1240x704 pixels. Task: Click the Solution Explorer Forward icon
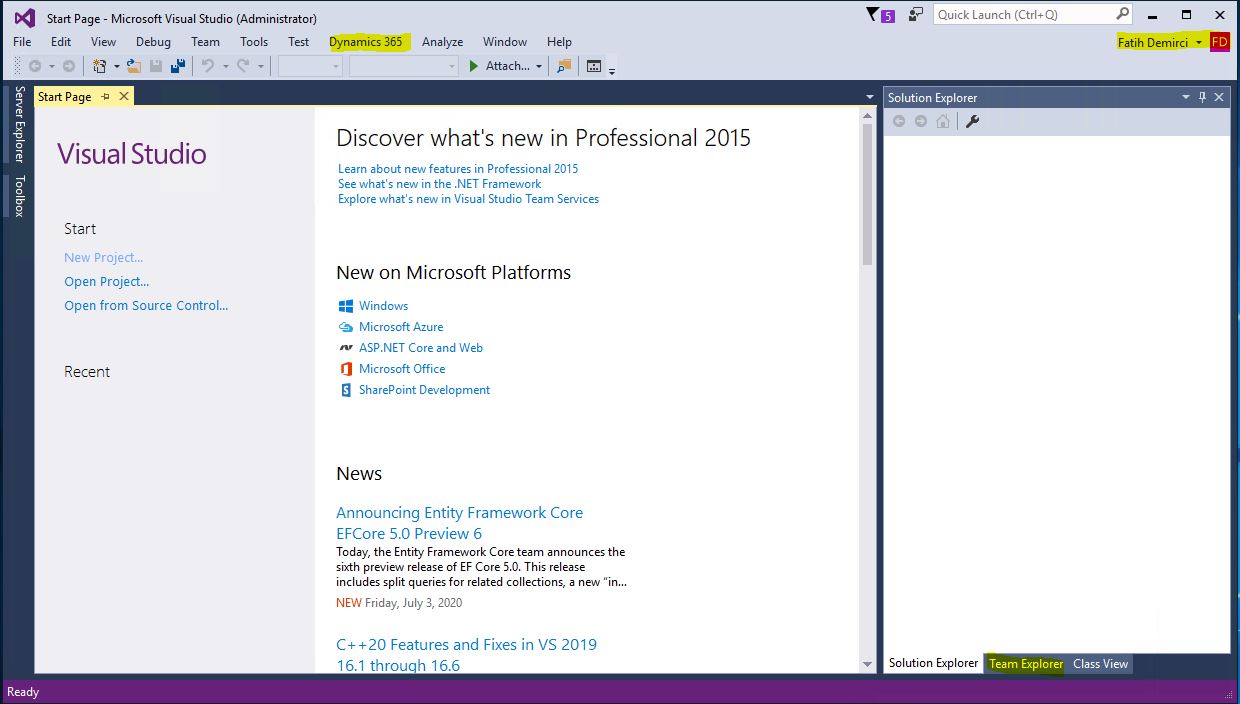pos(921,121)
